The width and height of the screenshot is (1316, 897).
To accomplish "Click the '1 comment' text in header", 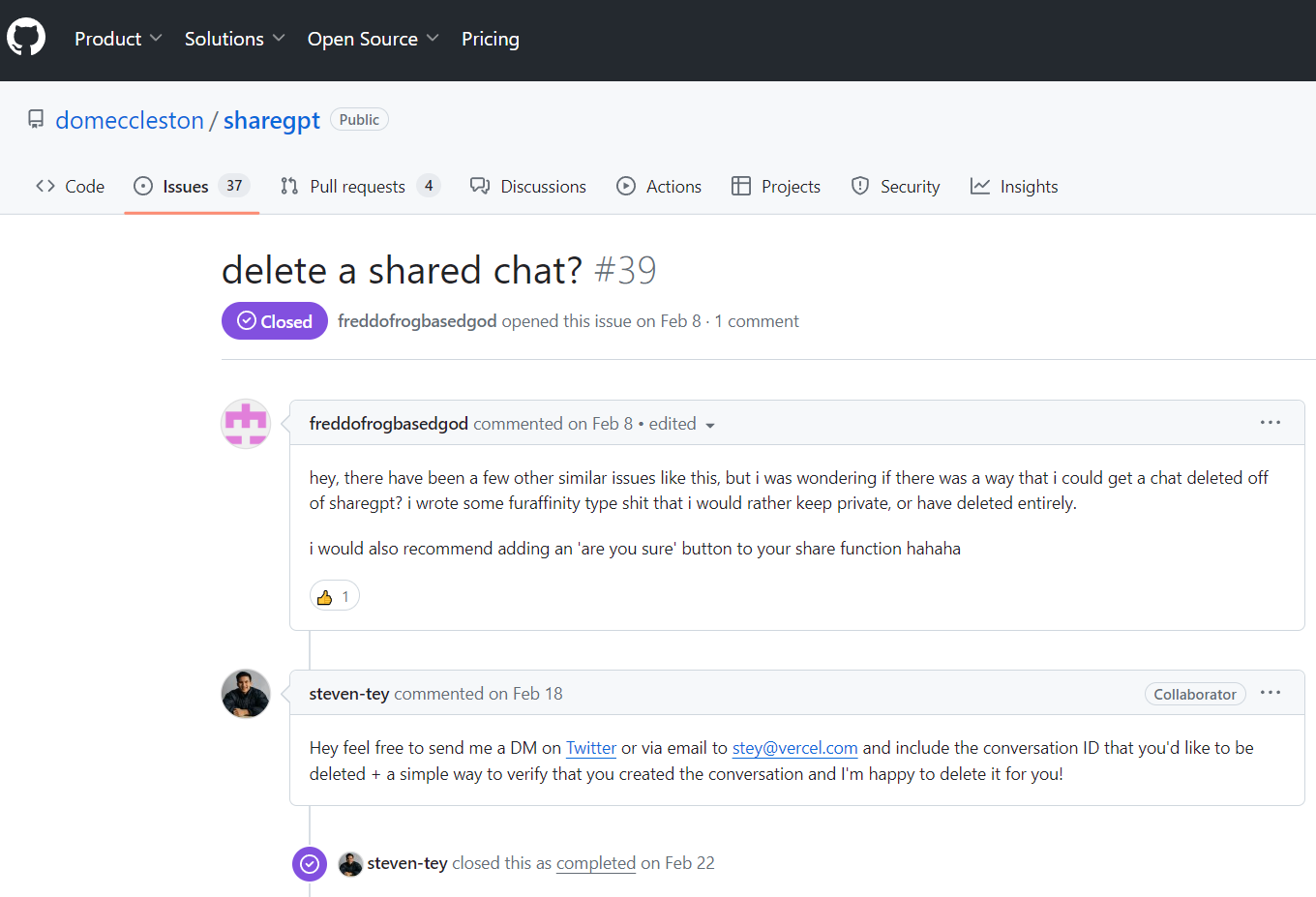I will click(x=757, y=321).
